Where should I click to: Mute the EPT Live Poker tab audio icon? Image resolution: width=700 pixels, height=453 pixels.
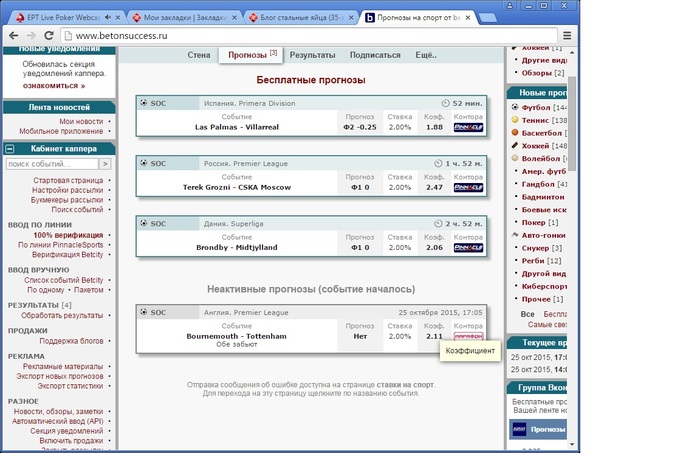[x=108, y=17]
